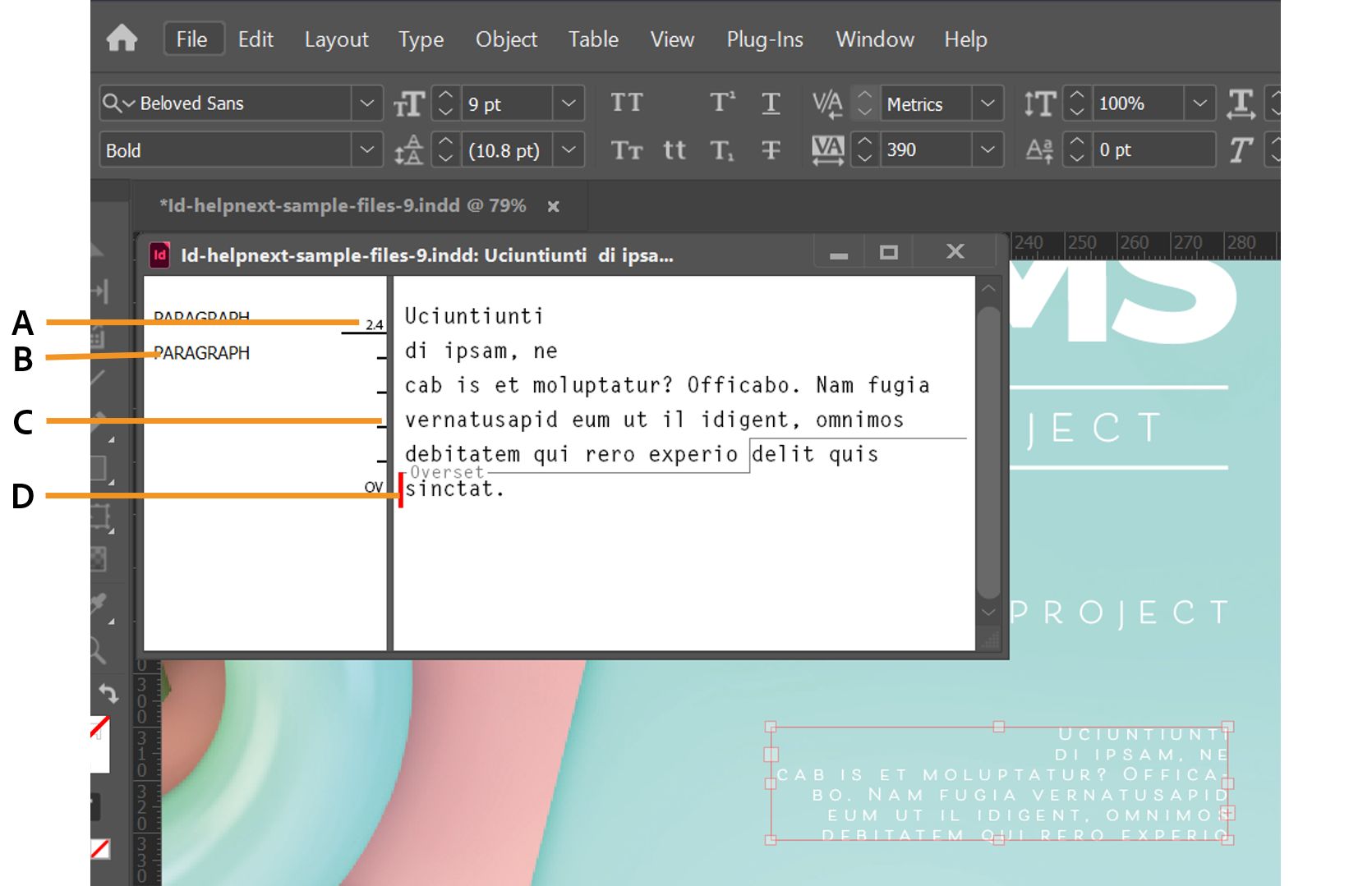Click the lowercase tt icon

pyautogui.click(x=674, y=150)
